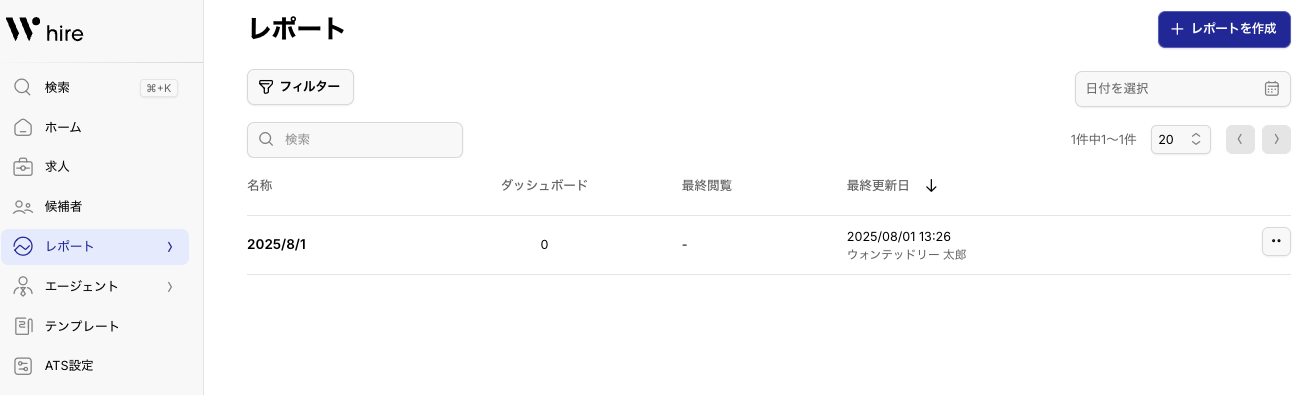The width and height of the screenshot is (1312, 395).
Task: Expand the エージェント sidebar chevron
Action: click(170, 287)
